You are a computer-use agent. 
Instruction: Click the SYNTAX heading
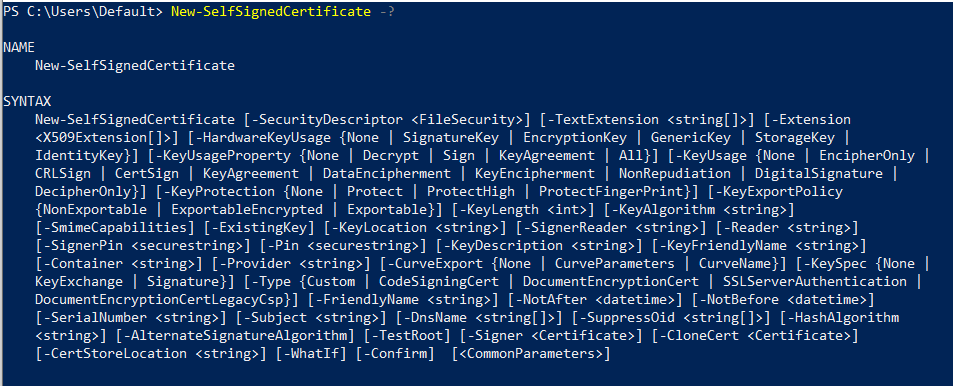point(27,101)
